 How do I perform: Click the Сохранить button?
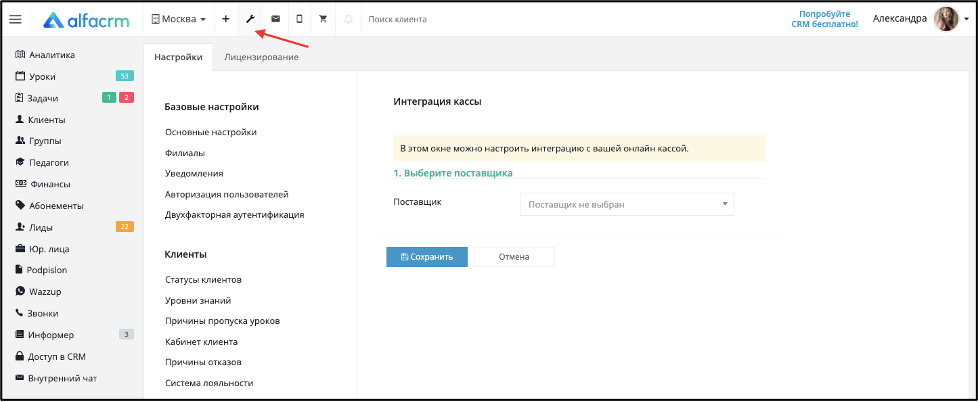click(x=427, y=257)
